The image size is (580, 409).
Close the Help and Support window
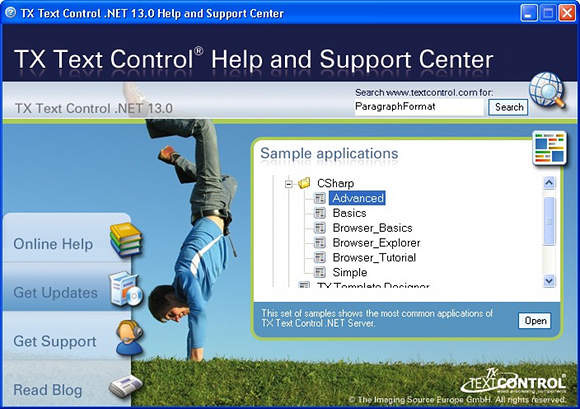point(567,13)
